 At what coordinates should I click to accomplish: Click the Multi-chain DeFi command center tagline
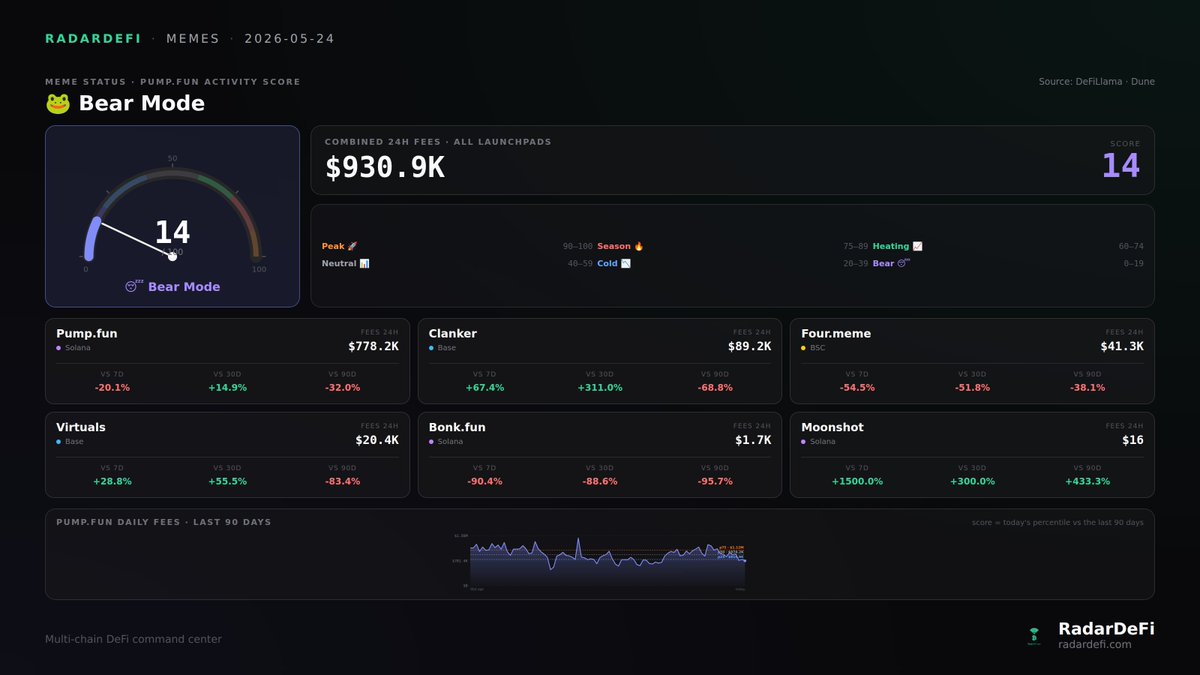click(133, 639)
